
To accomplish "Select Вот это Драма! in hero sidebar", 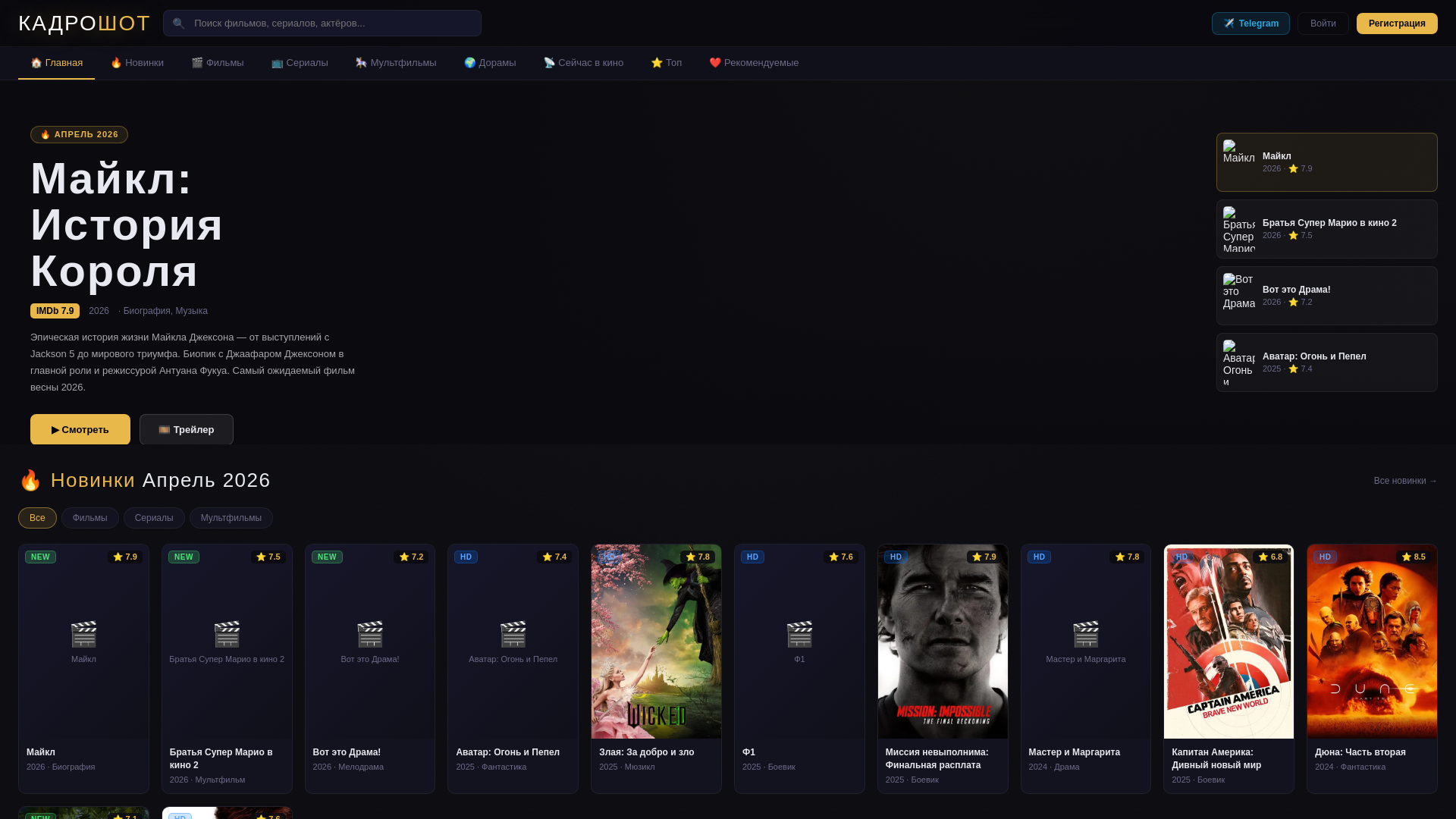I will pos(1327,296).
